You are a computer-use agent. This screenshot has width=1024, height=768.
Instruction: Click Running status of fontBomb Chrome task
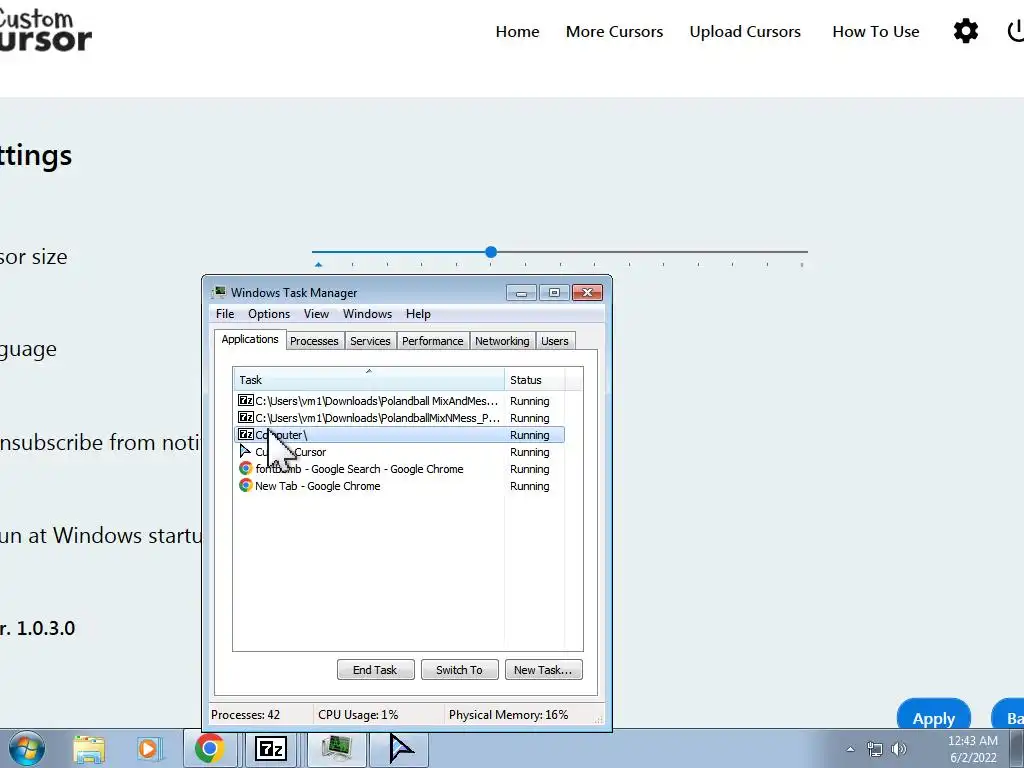[529, 469]
